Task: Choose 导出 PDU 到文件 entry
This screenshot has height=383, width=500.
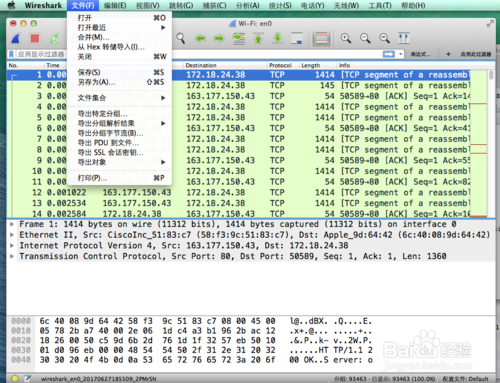Action: click(119, 143)
